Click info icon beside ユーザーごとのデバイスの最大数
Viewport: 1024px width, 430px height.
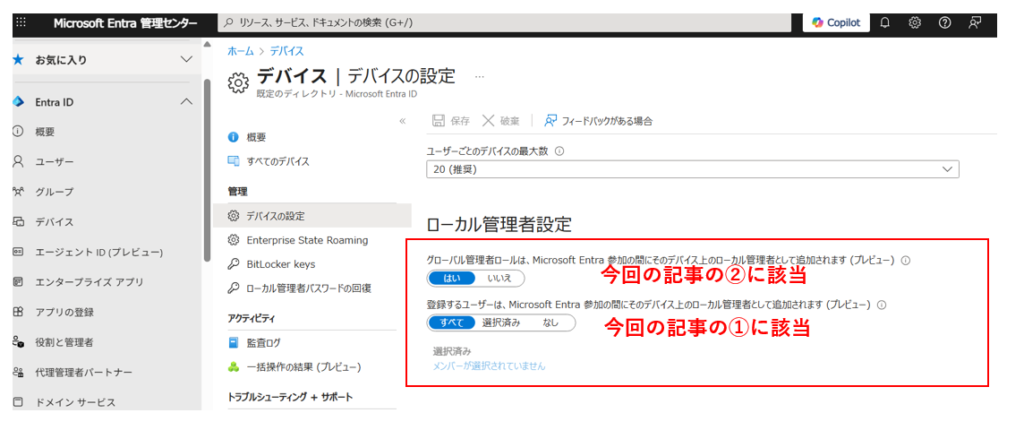point(559,151)
